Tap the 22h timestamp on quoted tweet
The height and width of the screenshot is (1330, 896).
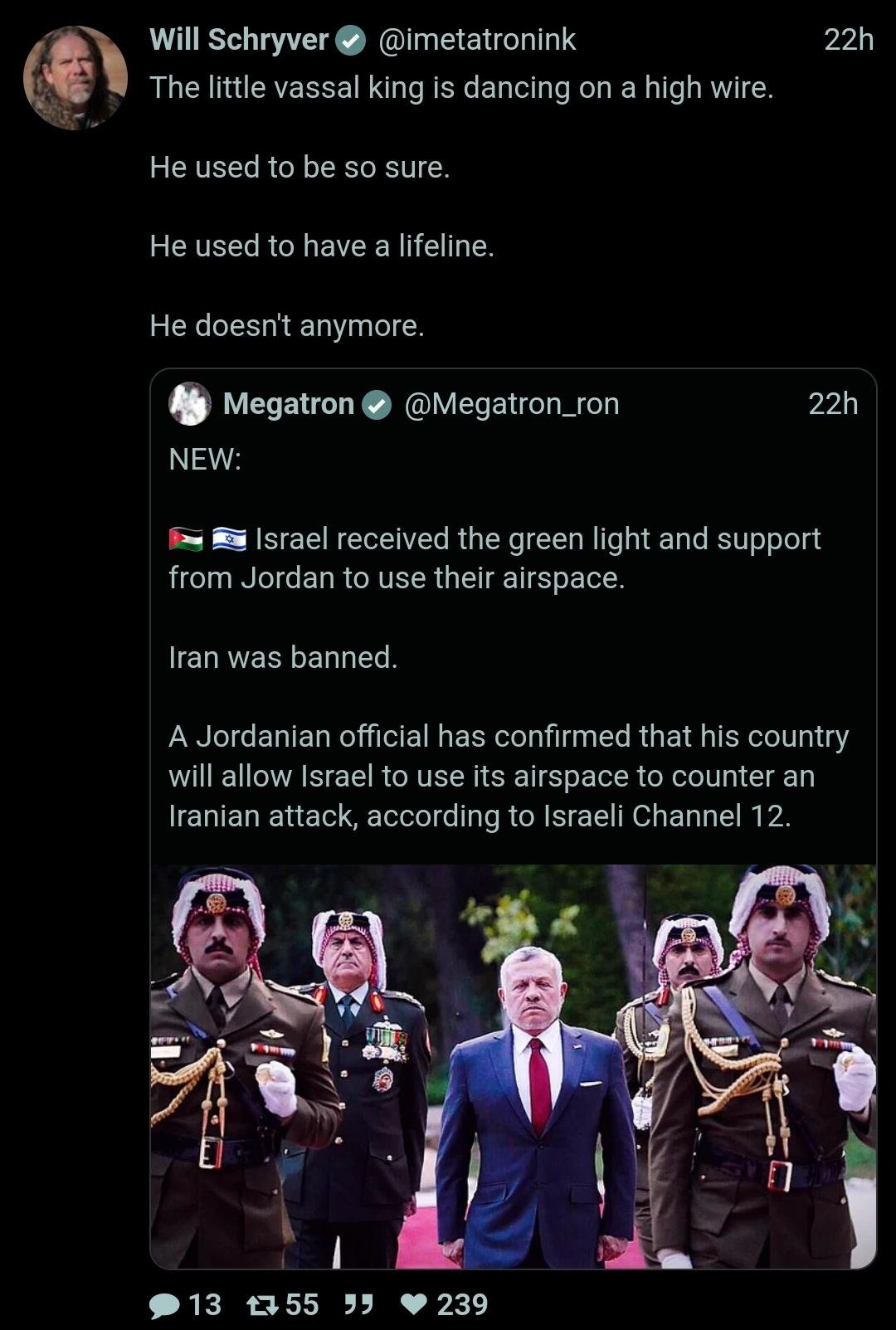tap(833, 404)
